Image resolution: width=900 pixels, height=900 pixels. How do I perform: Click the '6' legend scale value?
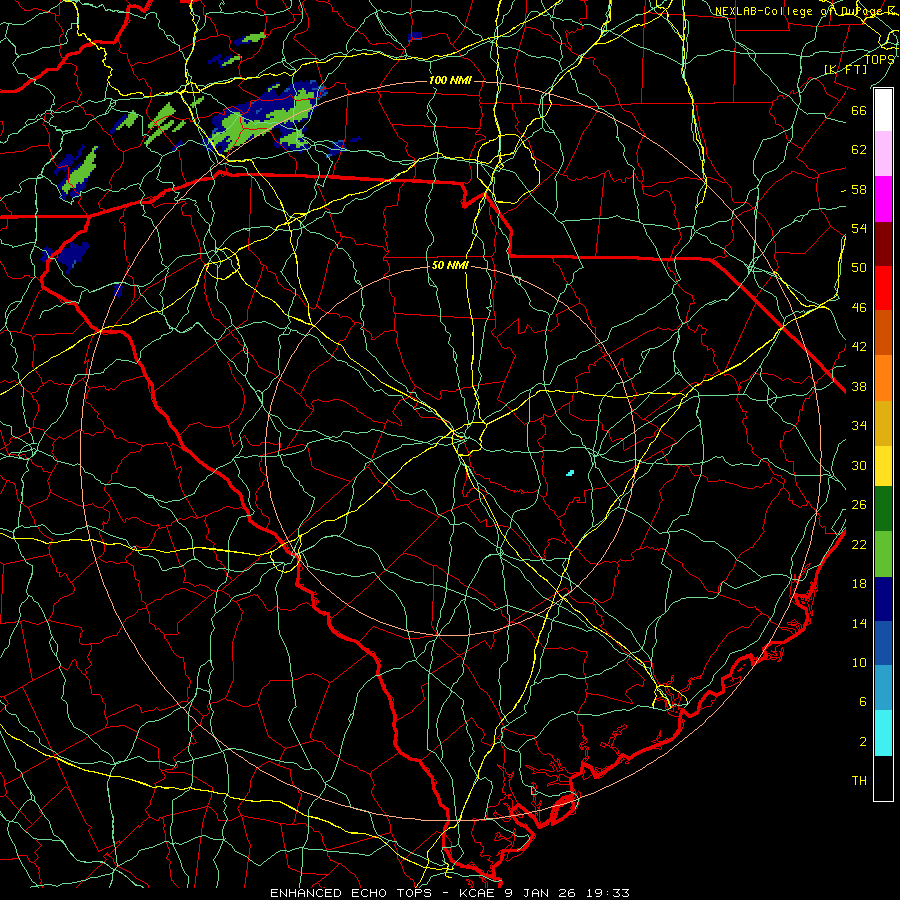point(863,701)
